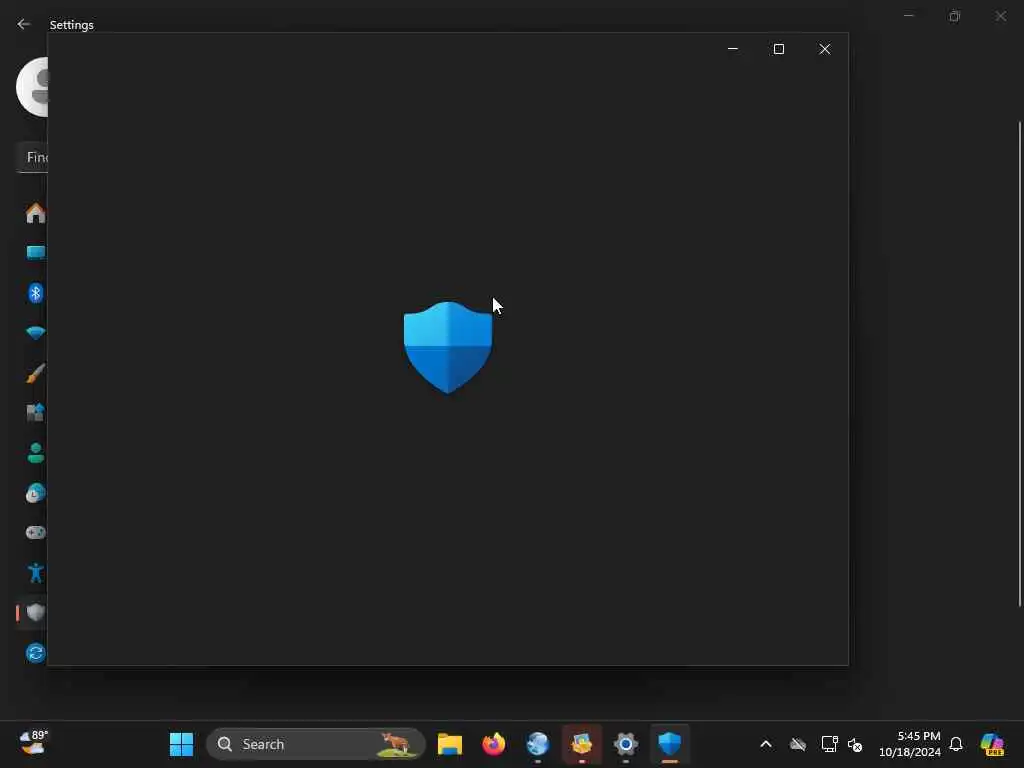Open the weather widget showing 89°
The image size is (1024, 768).
coord(33,743)
